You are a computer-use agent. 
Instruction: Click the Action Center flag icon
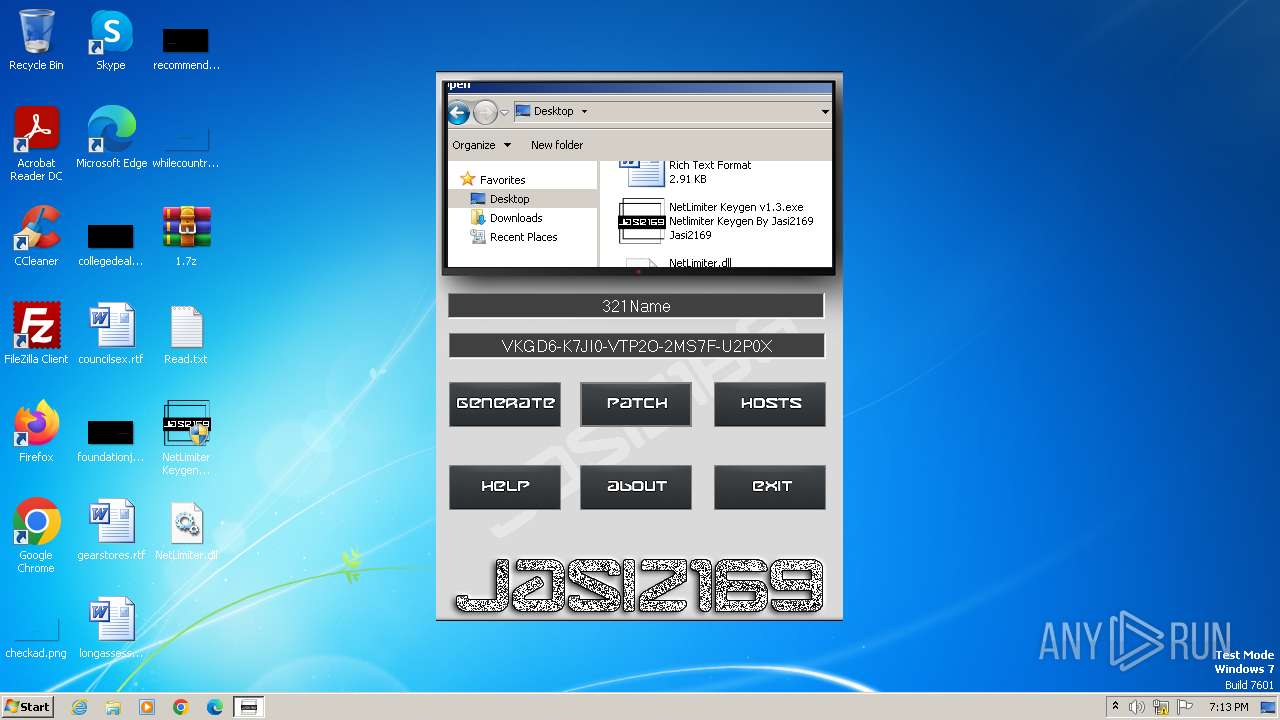pyautogui.click(x=1183, y=707)
